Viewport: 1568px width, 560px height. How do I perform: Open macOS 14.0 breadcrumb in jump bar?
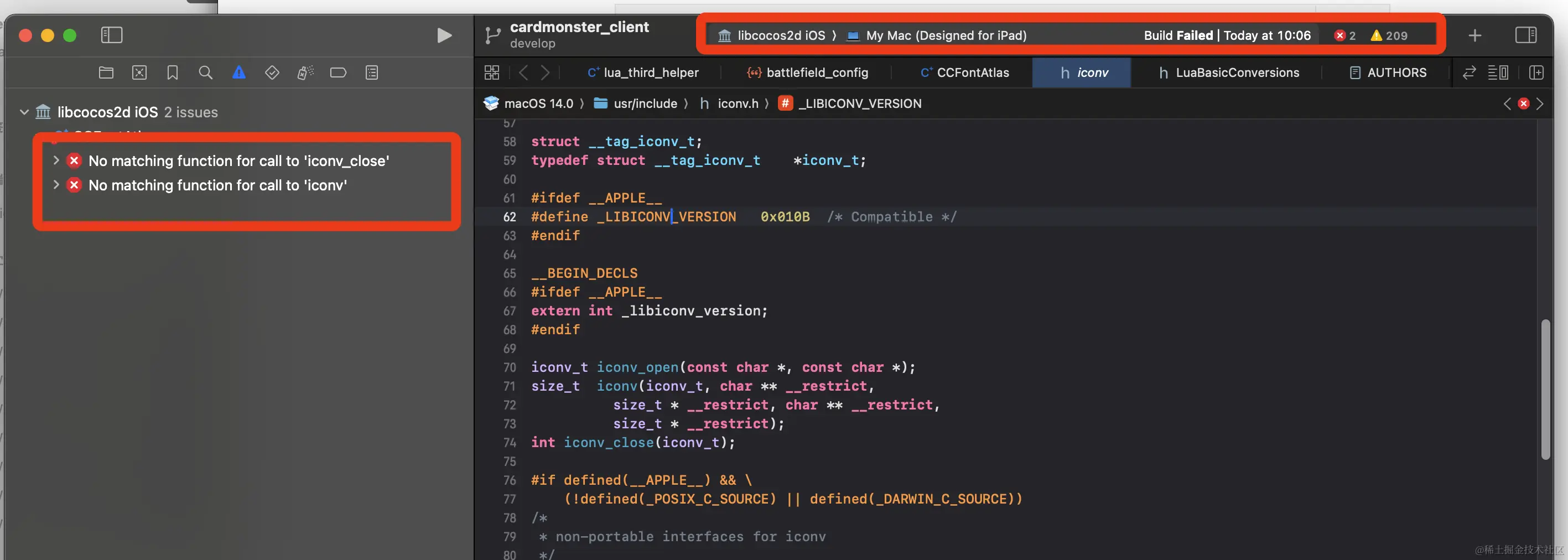click(x=528, y=103)
